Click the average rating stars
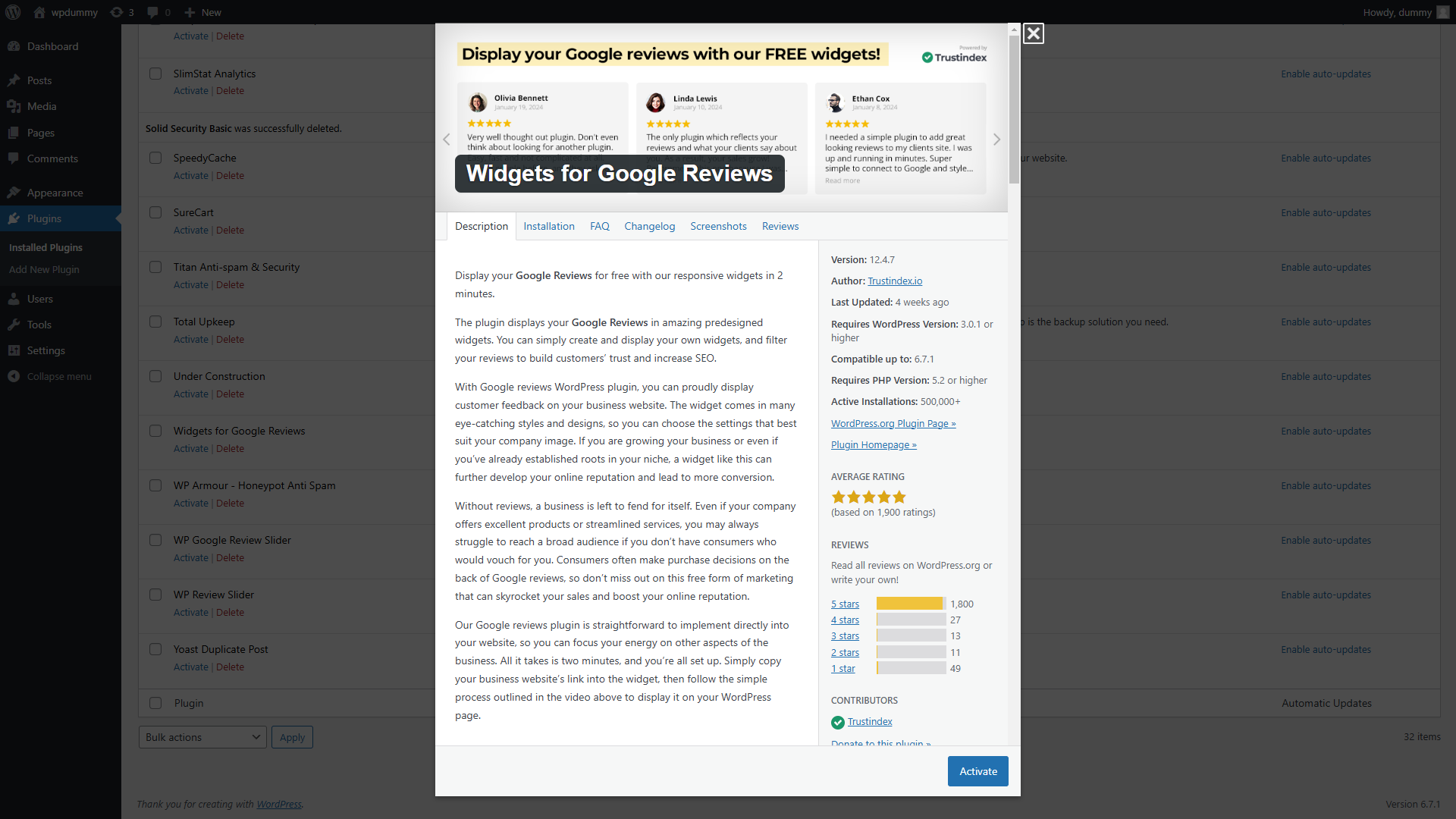 click(869, 497)
